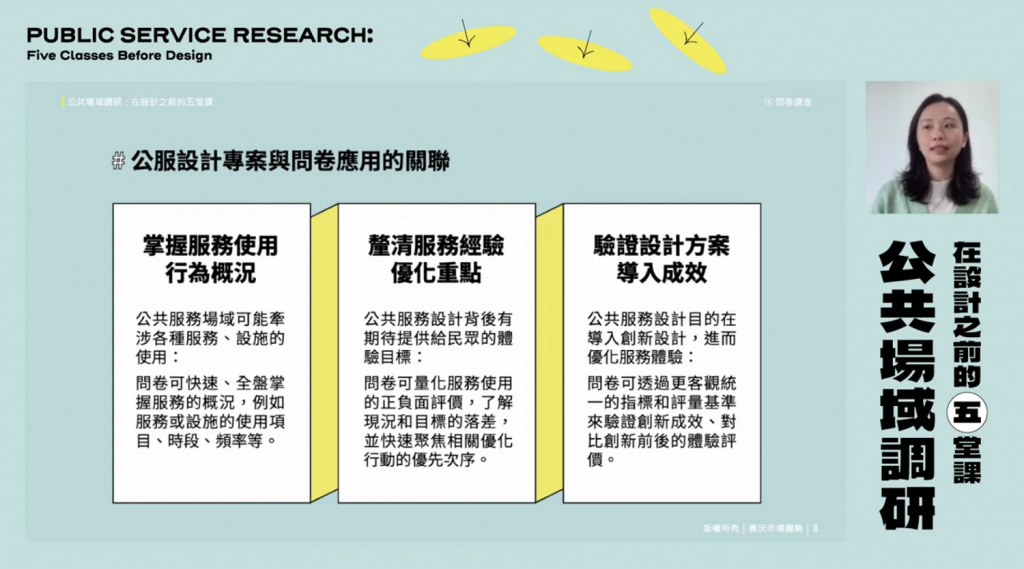Click the rightmost yellow ellipse with arrow
The width and height of the screenshot is (1024, 569).
coord(688,39)
